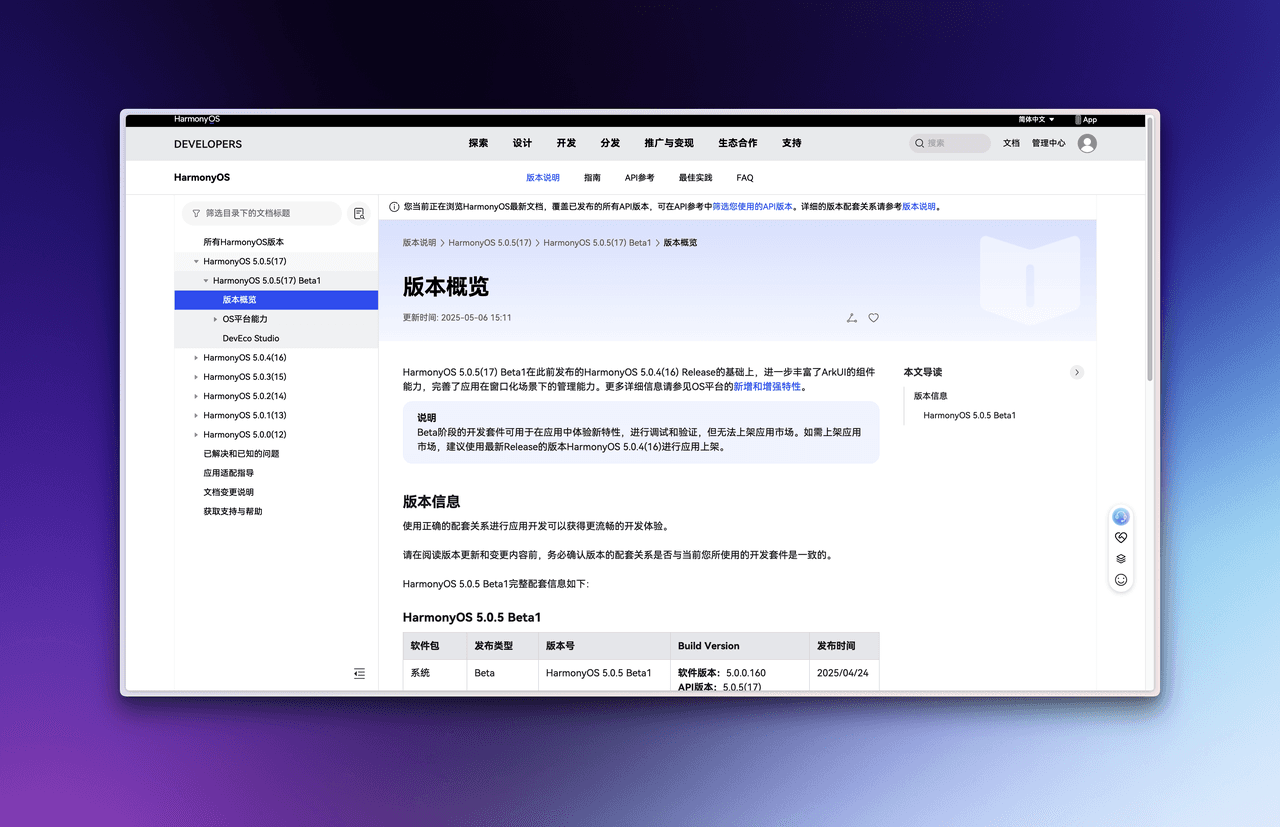1280x827 pixels.
Task: Open DevEco Studio in sidebar tree
Action: pos(251,338)
